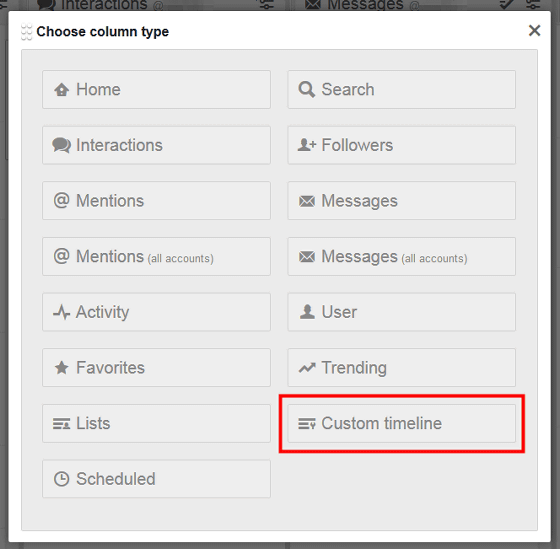Image resolution: width=560 pixels, height=549 pixels.
Task: Click the Messages column header behind dialog
Action: click(365, 5)
